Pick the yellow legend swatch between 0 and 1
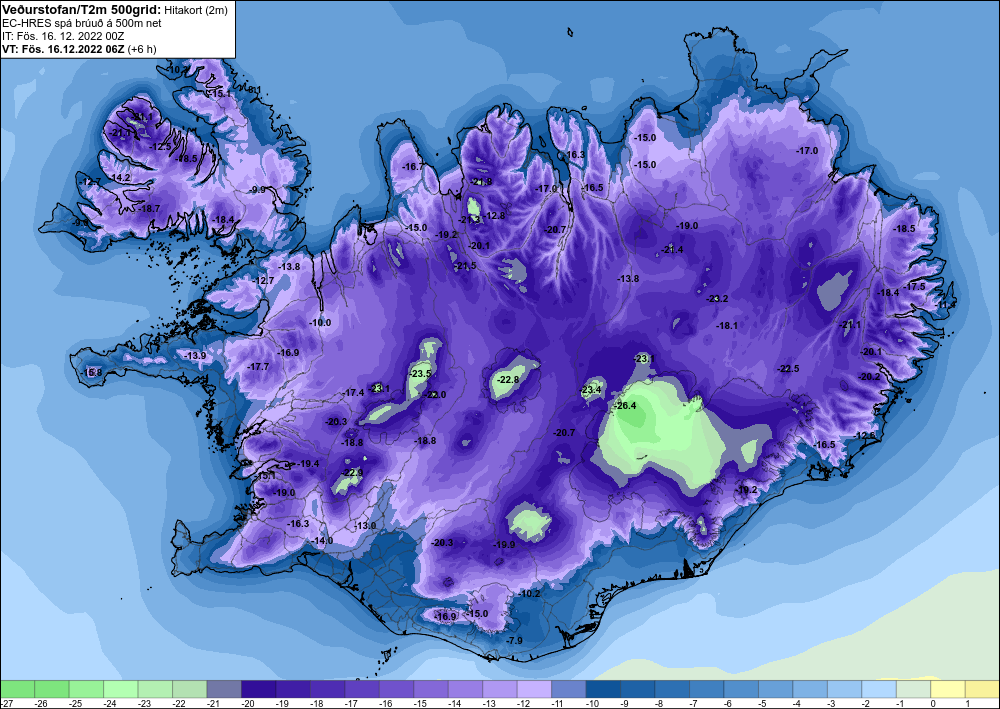 tap(947, 689)
